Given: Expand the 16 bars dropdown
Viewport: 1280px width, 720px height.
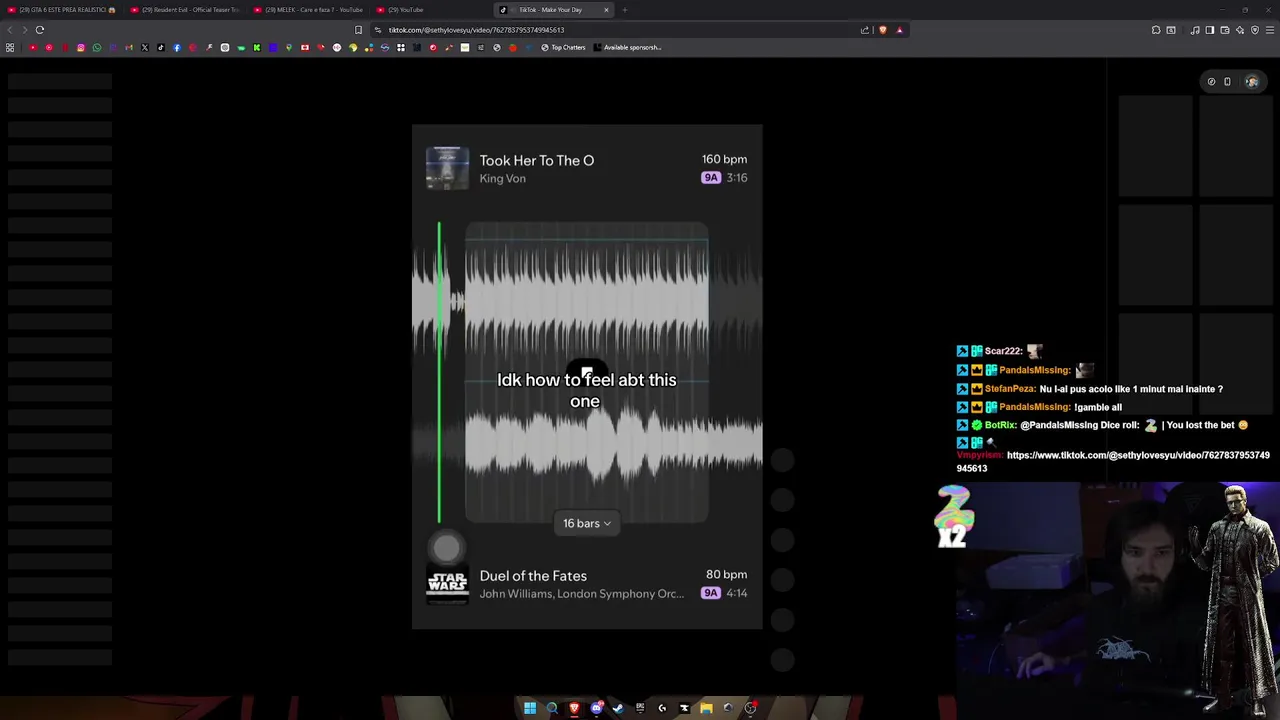Looking at the screenshot, I should coord(587,523).
